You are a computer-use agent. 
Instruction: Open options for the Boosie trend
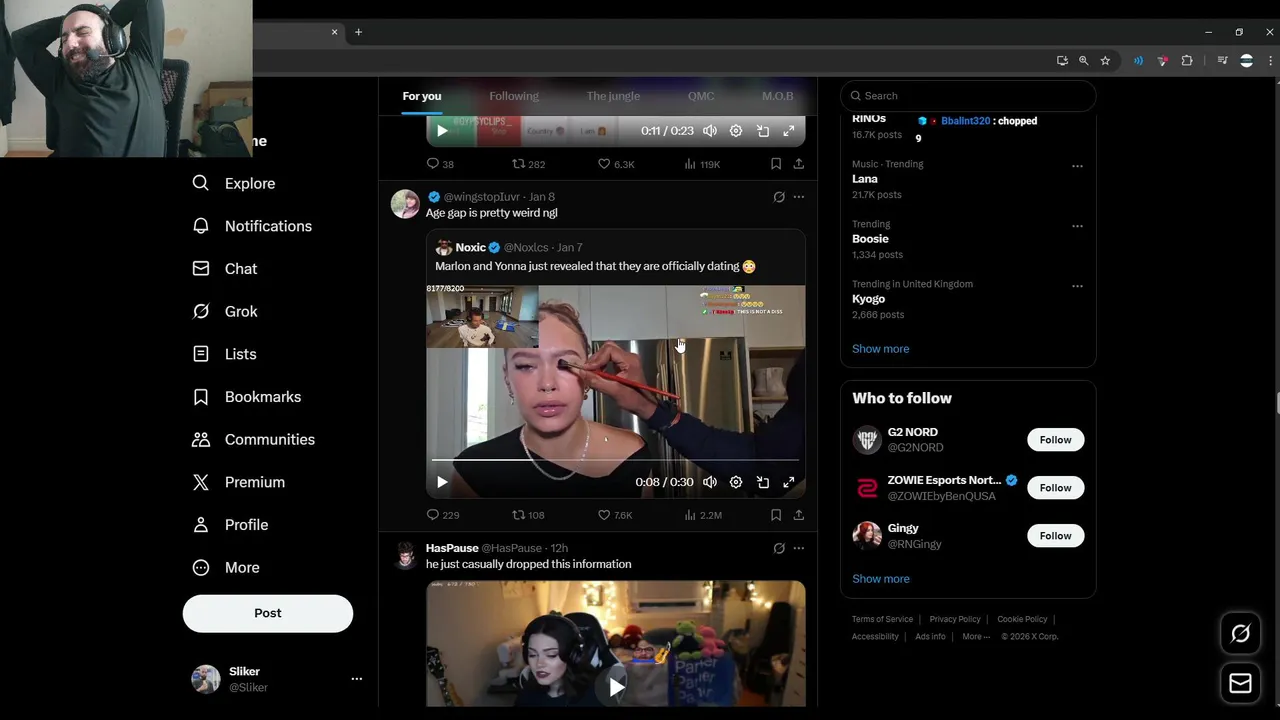pos(1077,226)
